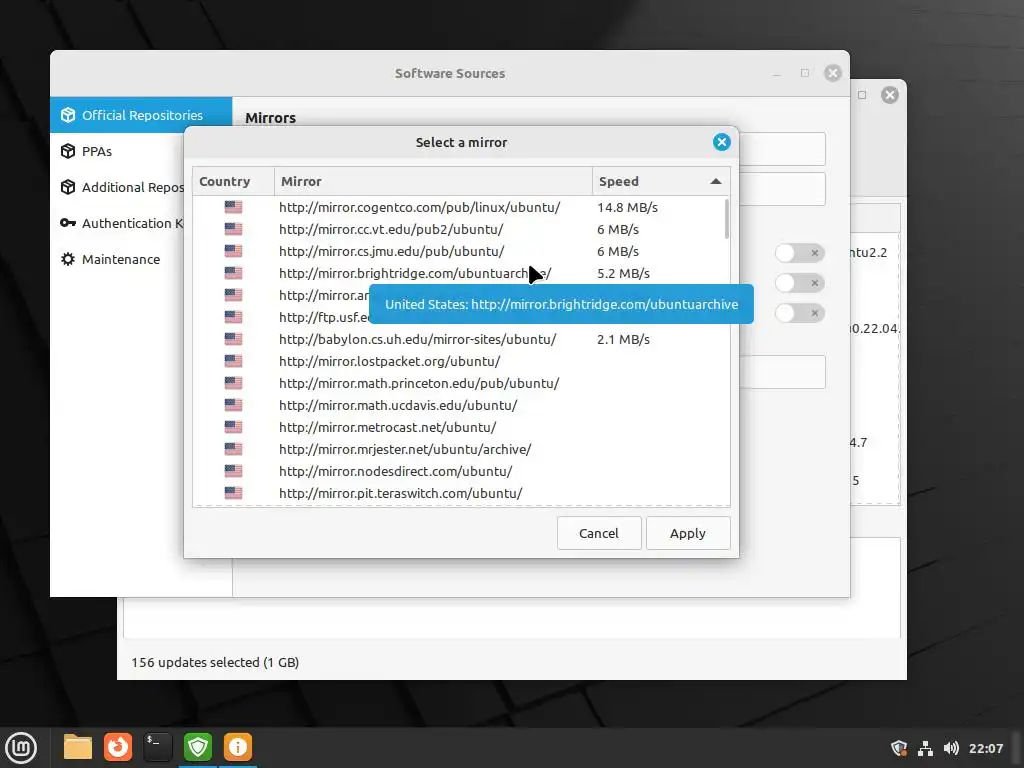Switch to orange info taskbar window

[x=238, y=747]
